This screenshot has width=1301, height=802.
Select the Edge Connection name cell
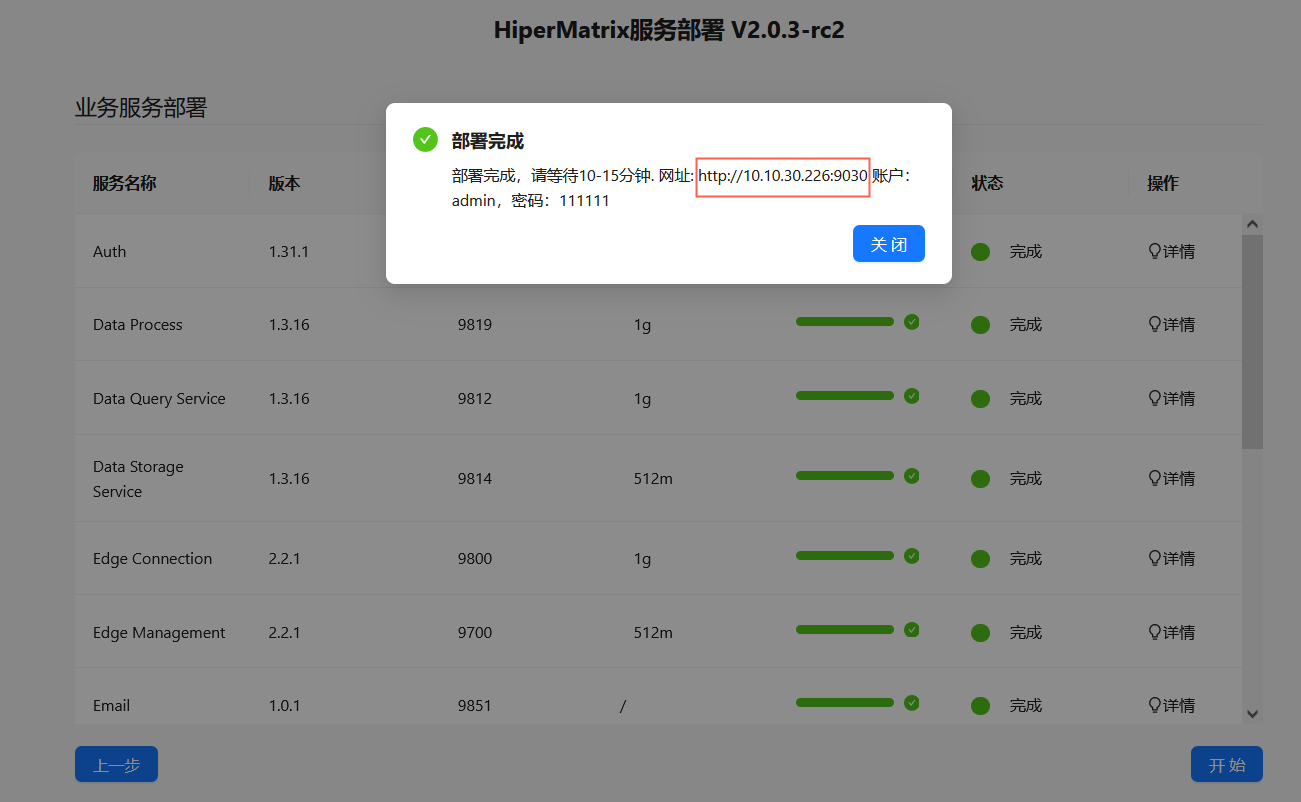[152, 559]
